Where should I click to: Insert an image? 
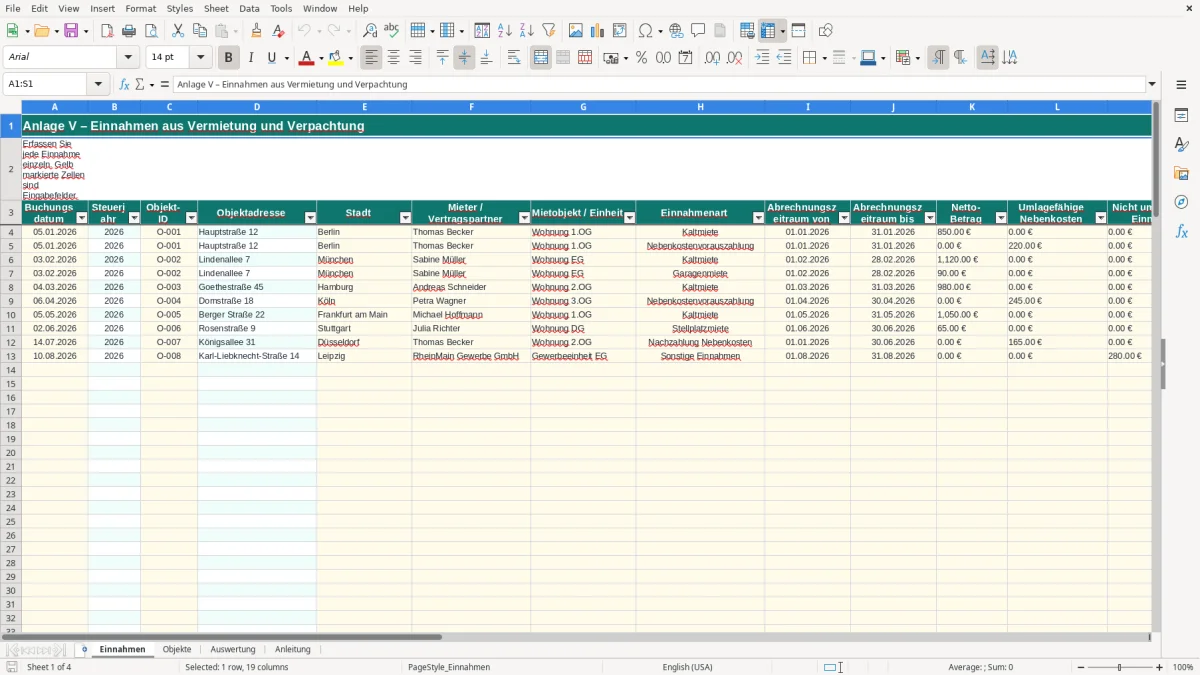click(576, 31)
